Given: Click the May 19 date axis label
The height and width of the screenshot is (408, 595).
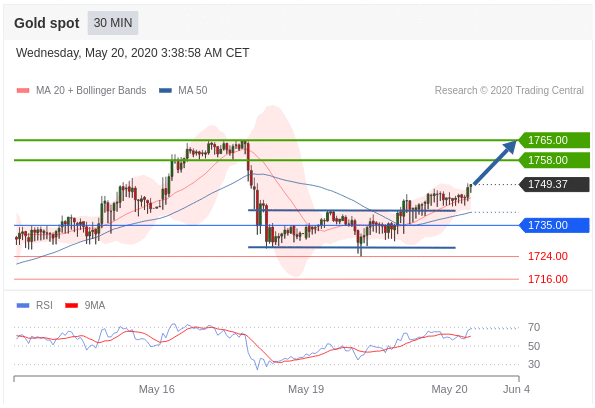Looking at the screenshot, I should pyautogui.click(x=306, y=389).
